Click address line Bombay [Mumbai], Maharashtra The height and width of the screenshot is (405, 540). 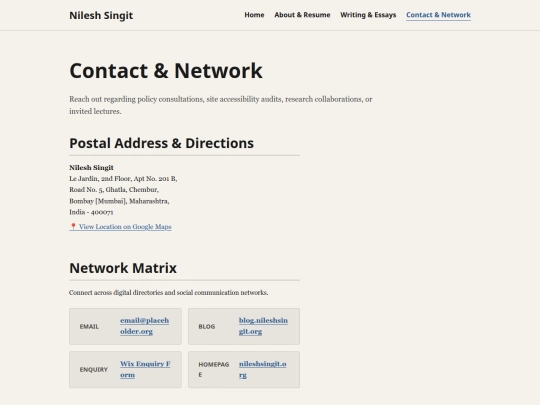[119, 201]
